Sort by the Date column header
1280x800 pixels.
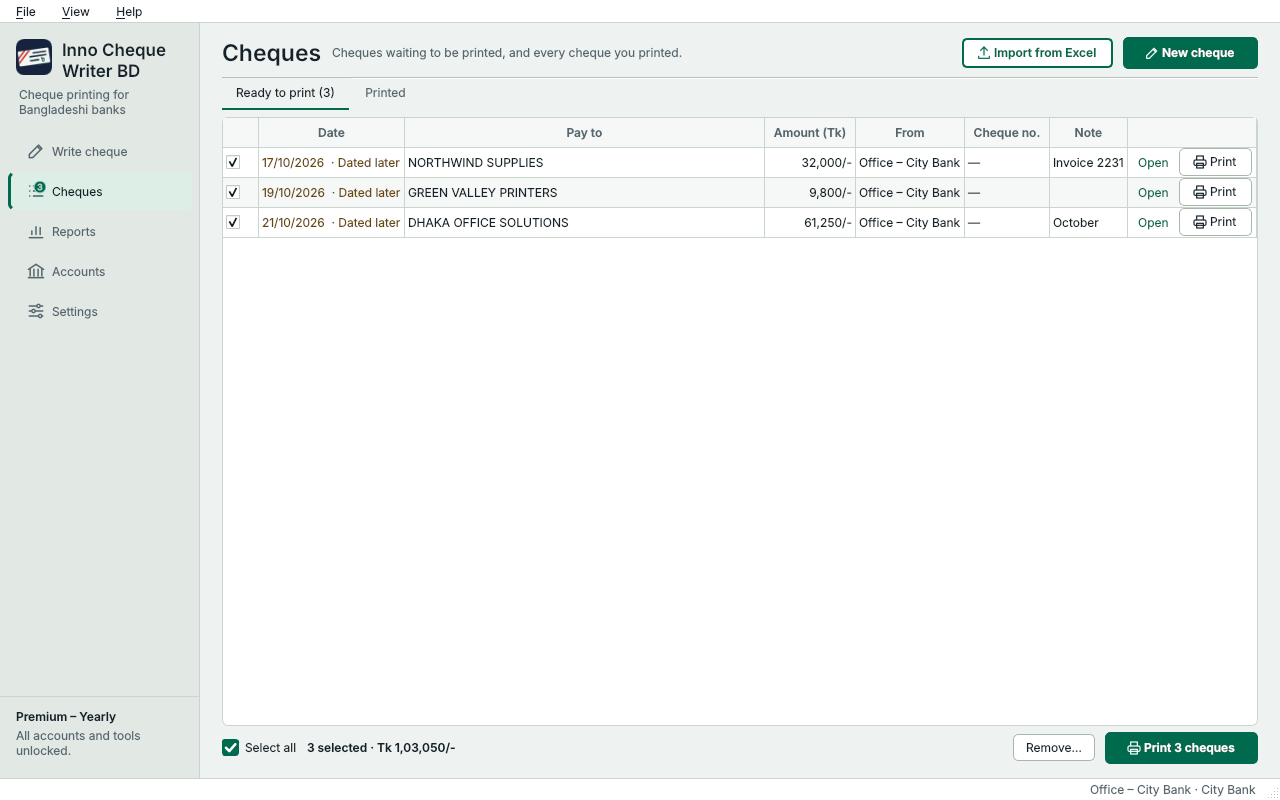tap(331, 133)
